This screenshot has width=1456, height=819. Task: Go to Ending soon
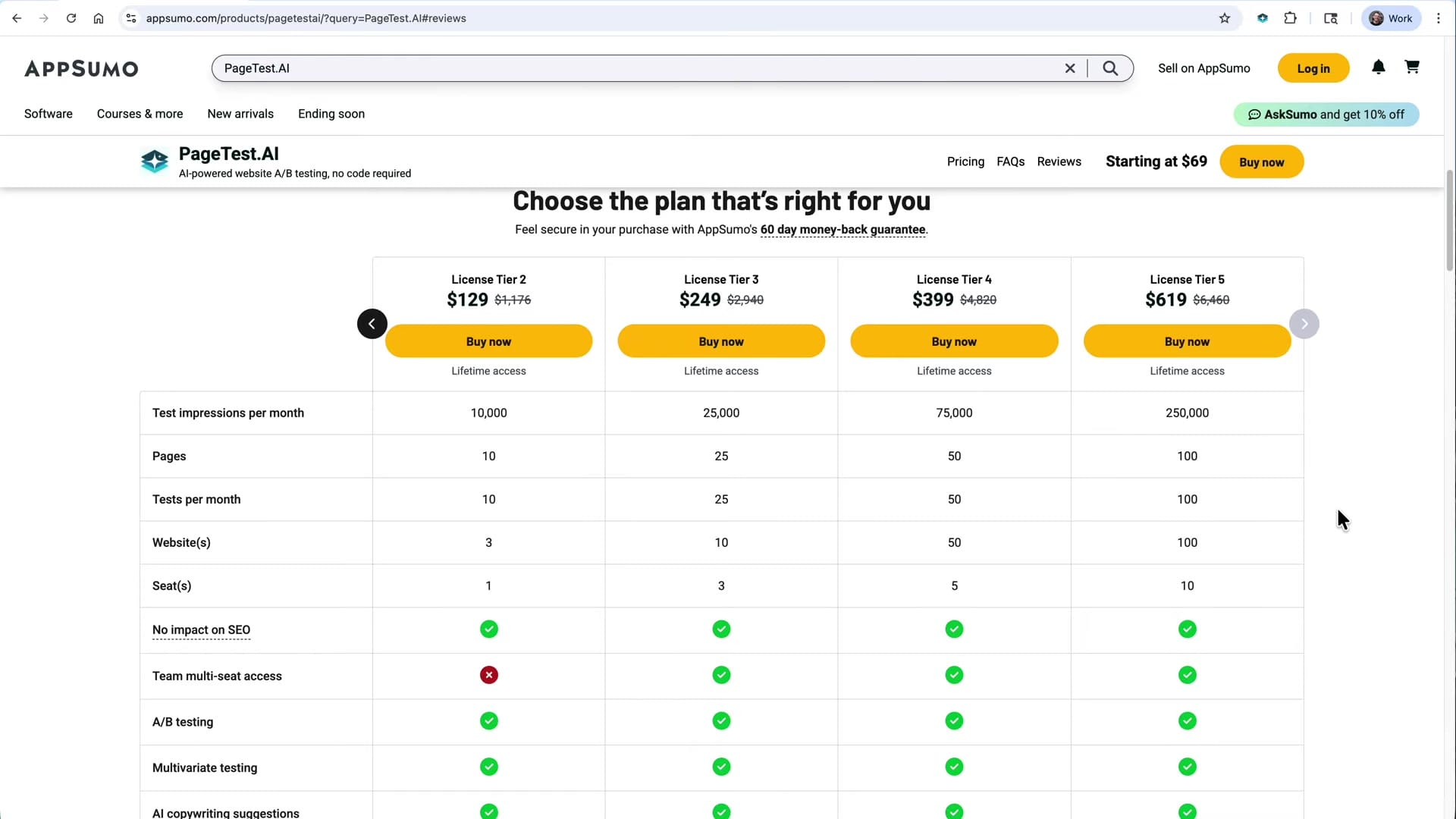tap(331, 114)
